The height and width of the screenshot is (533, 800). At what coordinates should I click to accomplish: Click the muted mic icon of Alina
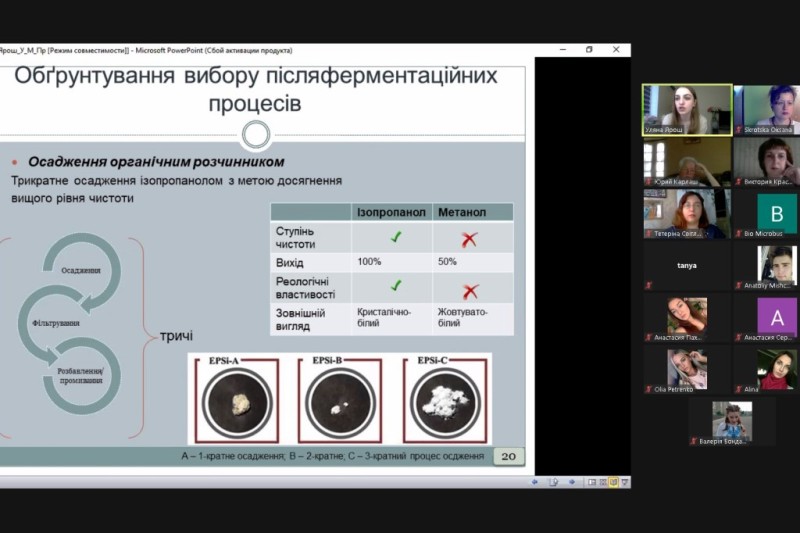point(738,389)
